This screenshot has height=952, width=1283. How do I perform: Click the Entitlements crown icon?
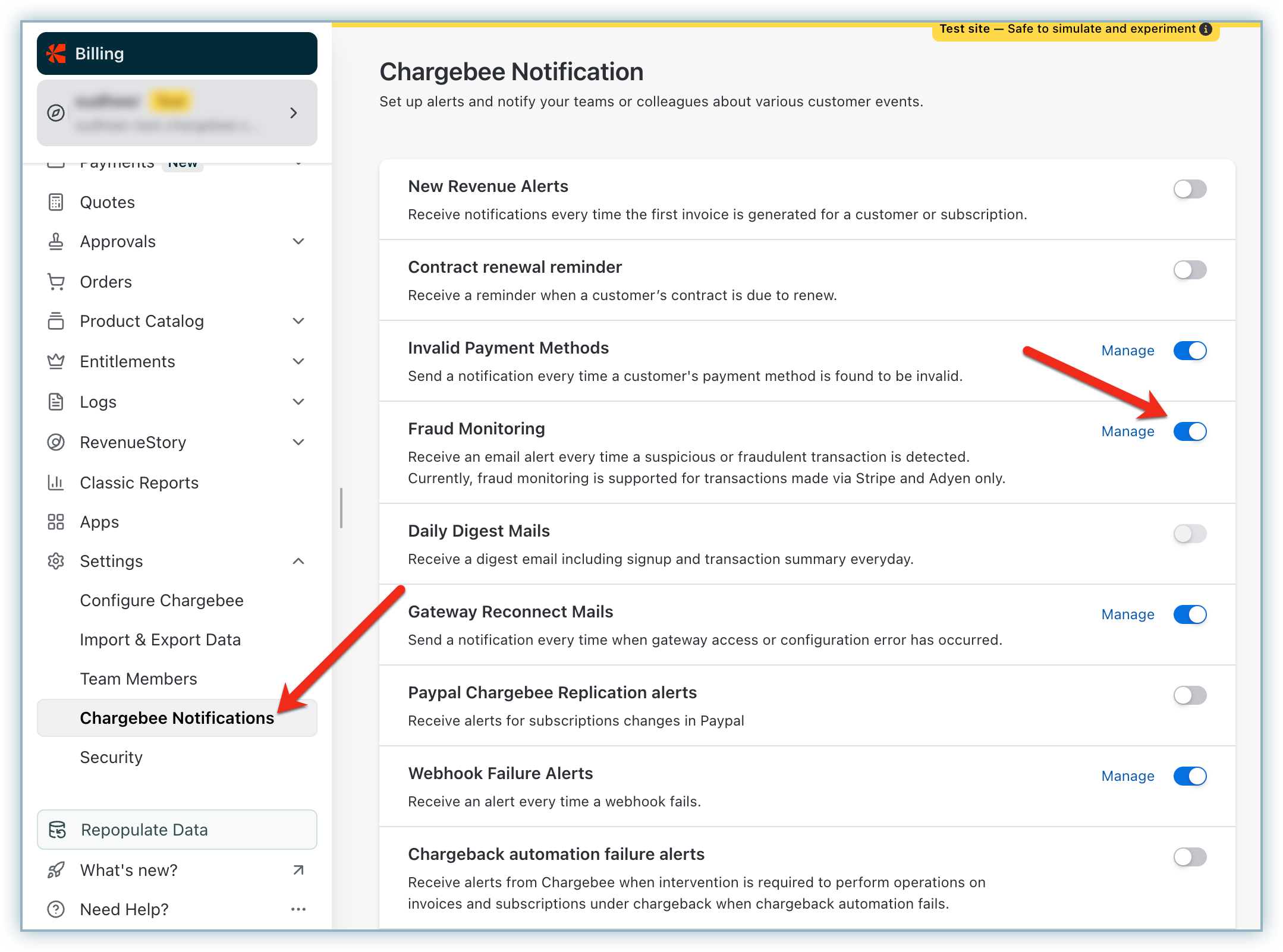pos(56,361)
